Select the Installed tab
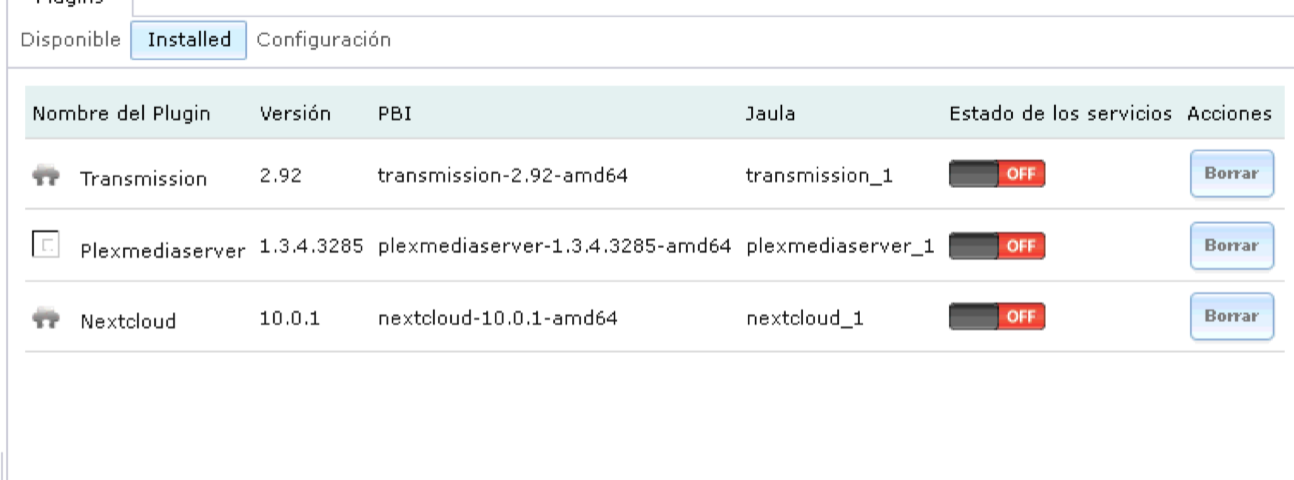Screen dimensions: 1294x480 pyautogui.click(x=189, y=40)
